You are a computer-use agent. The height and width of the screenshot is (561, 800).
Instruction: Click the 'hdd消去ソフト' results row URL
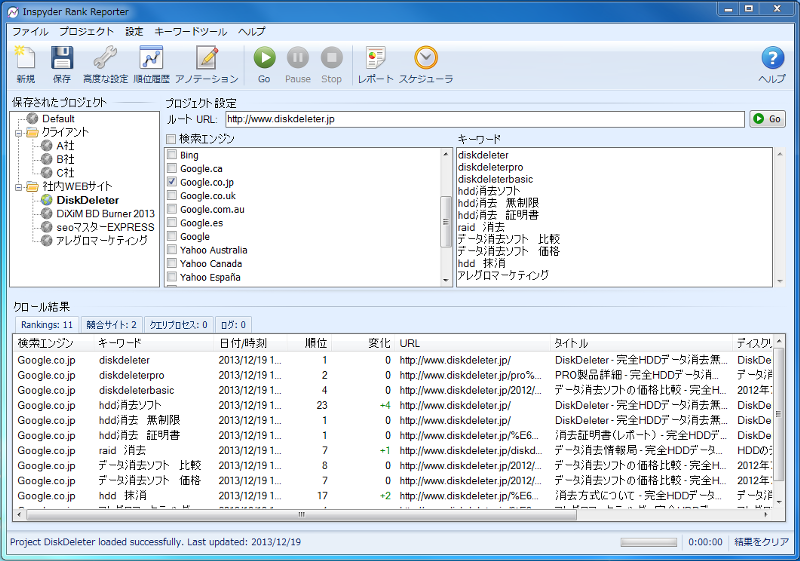(455, 405)
